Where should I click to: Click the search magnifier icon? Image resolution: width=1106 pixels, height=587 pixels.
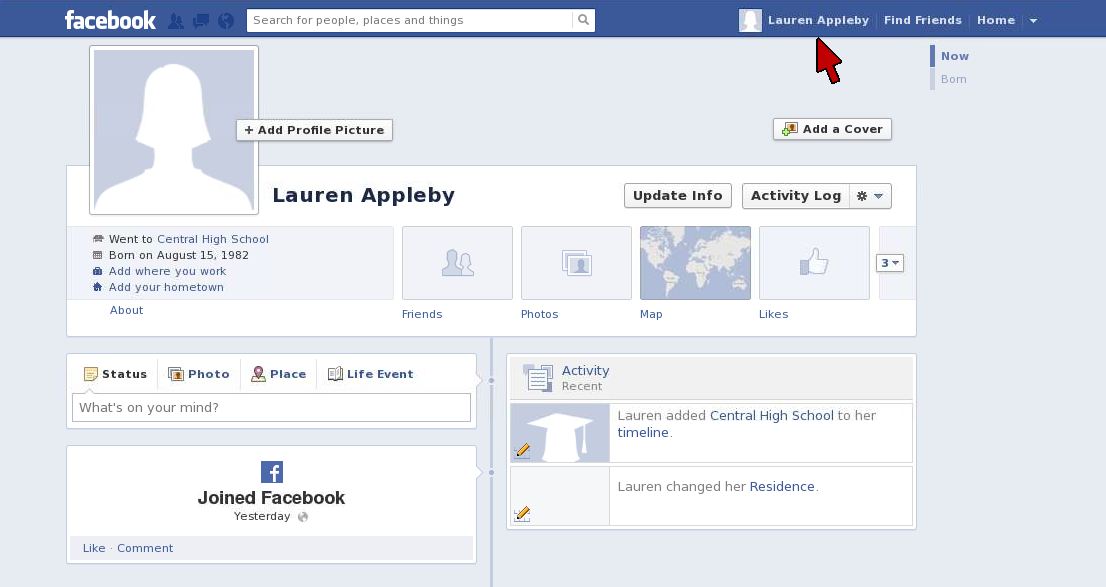pyautogui.click(x=583, y=19)
